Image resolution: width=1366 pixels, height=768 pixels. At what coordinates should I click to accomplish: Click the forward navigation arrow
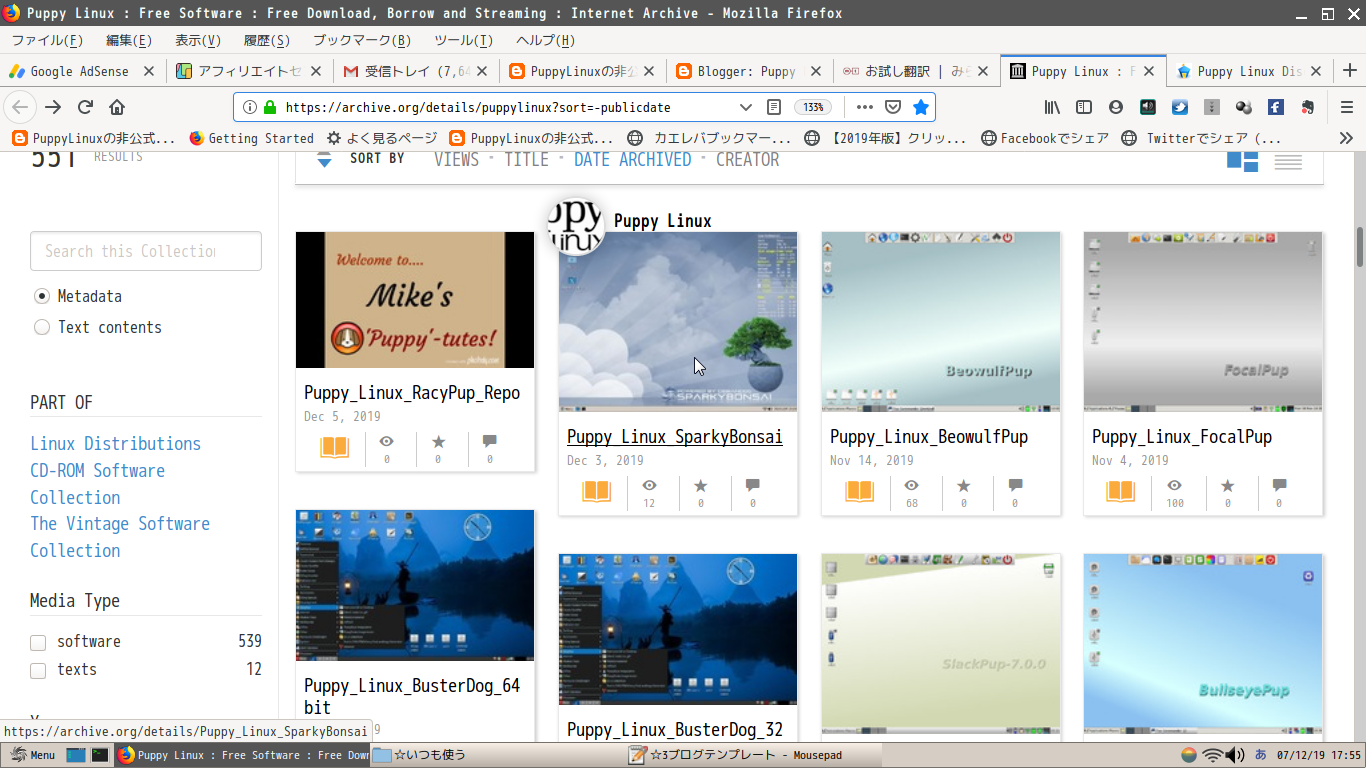[x=53, y=107]
